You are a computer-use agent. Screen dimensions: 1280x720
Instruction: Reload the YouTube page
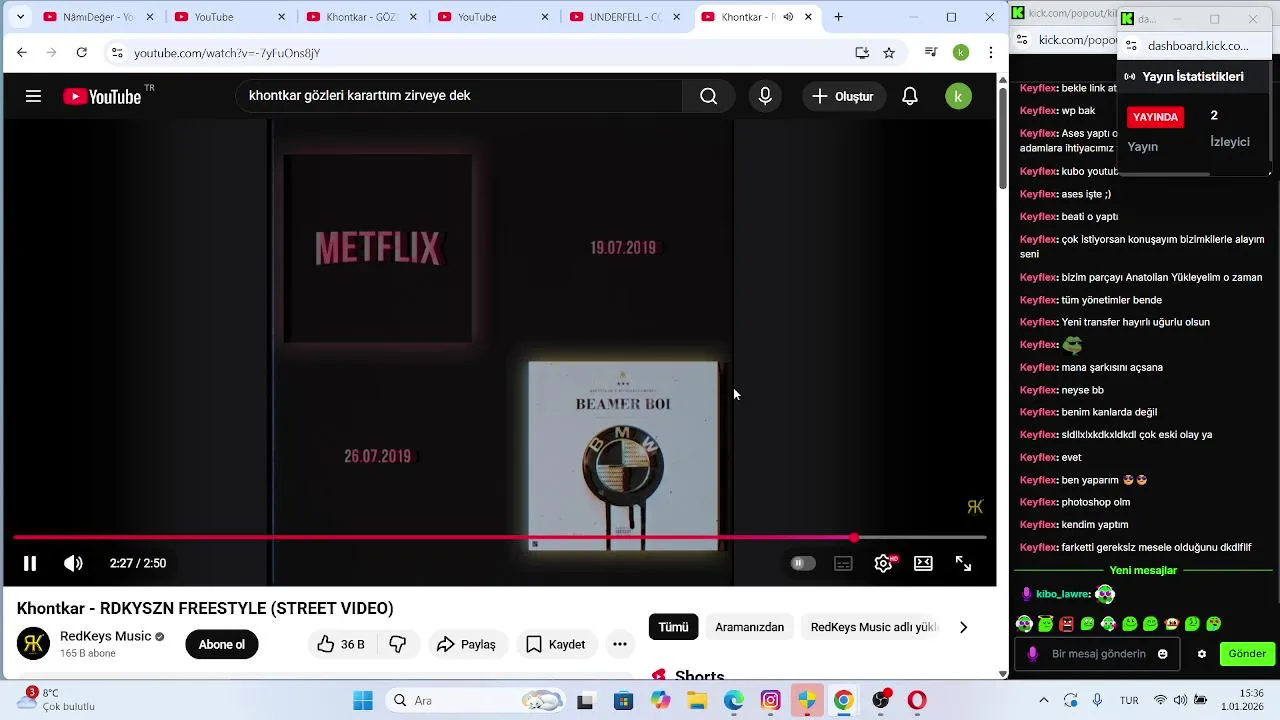point(82,52)
